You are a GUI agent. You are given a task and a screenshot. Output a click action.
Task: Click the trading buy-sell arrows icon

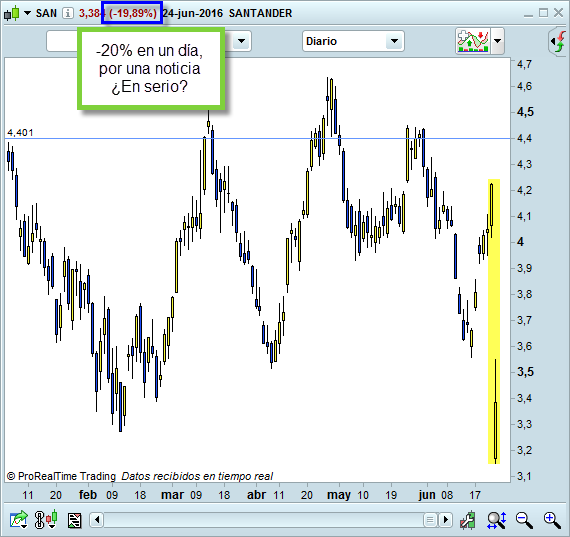pyautogui.click(x=468, y=520)
